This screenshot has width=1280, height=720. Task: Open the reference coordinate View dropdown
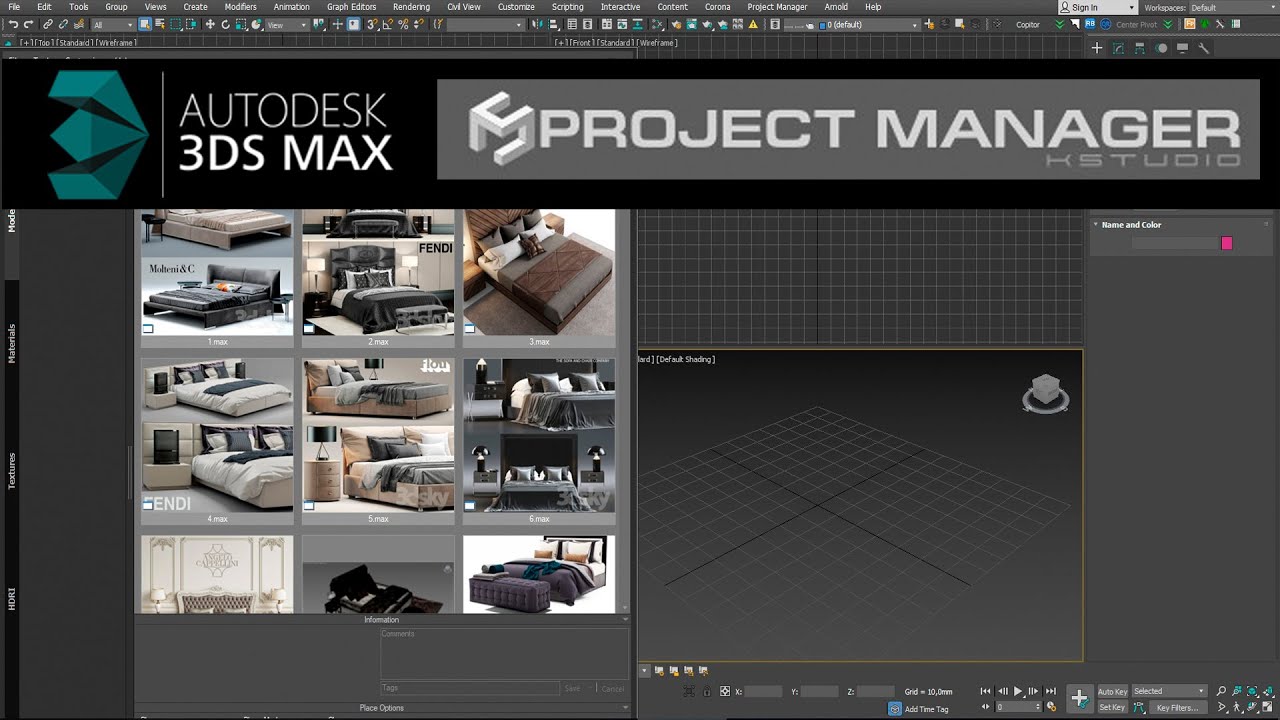(x=288, y=24)
